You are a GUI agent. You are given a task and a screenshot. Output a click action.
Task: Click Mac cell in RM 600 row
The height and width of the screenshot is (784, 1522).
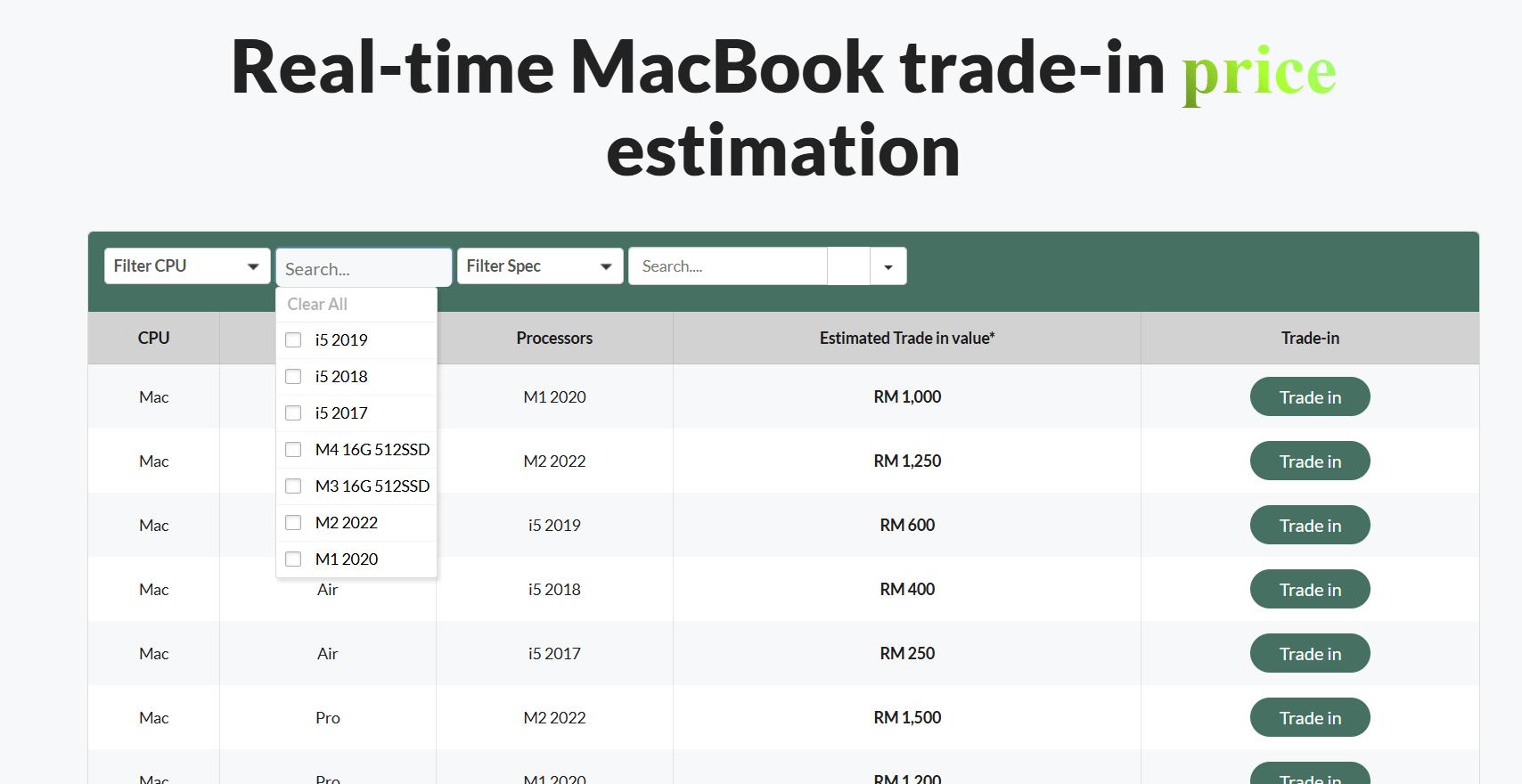click(153, 526)
